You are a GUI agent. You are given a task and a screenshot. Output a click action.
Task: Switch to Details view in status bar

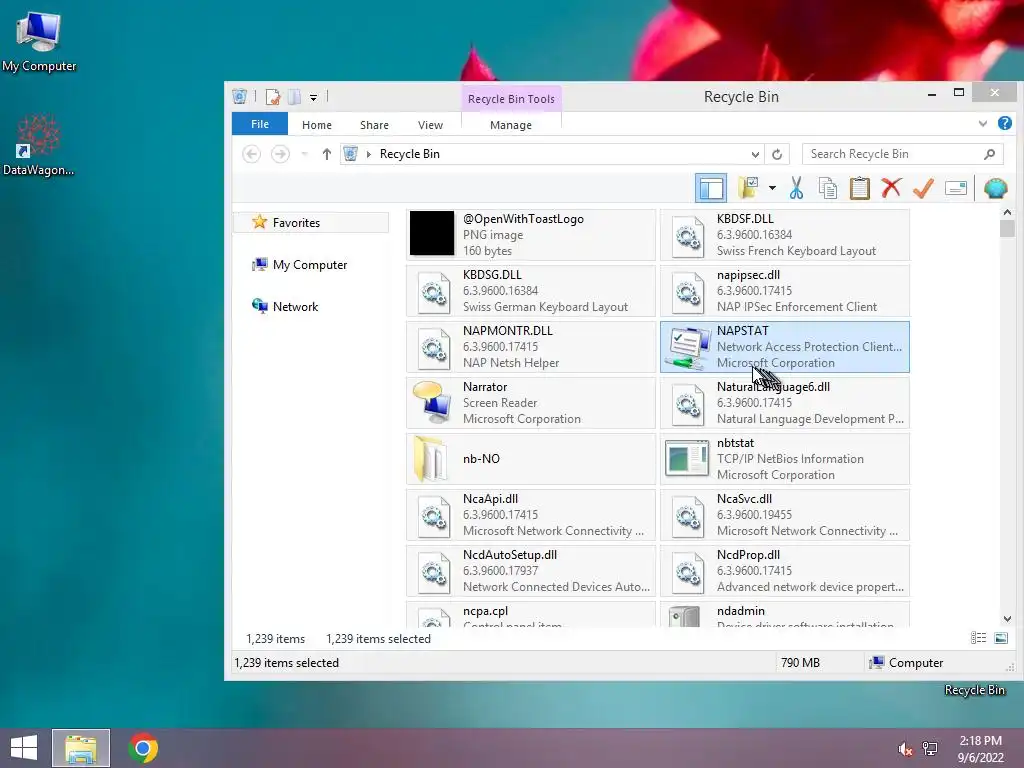coord(978,638)
